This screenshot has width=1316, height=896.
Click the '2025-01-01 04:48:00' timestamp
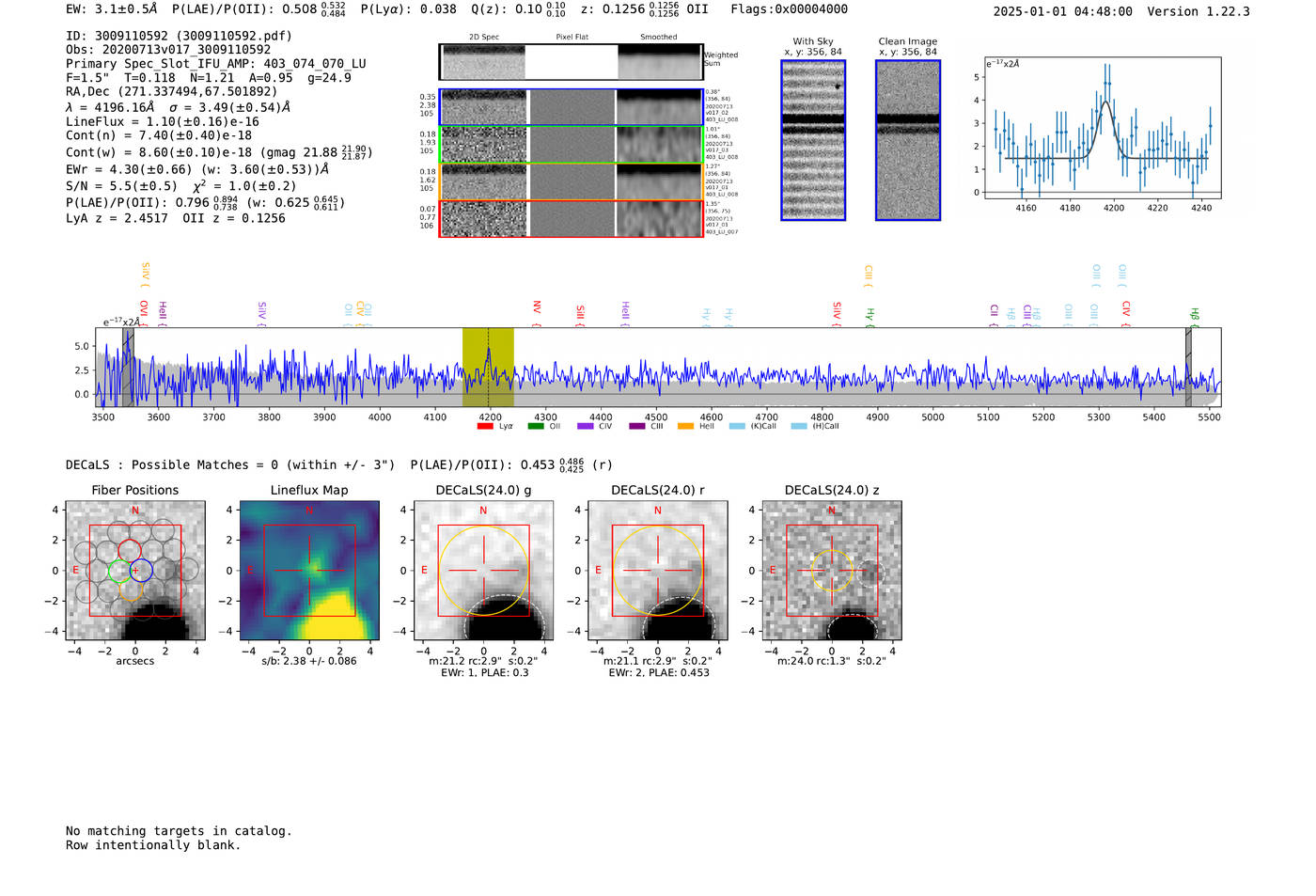point(1063,11)
